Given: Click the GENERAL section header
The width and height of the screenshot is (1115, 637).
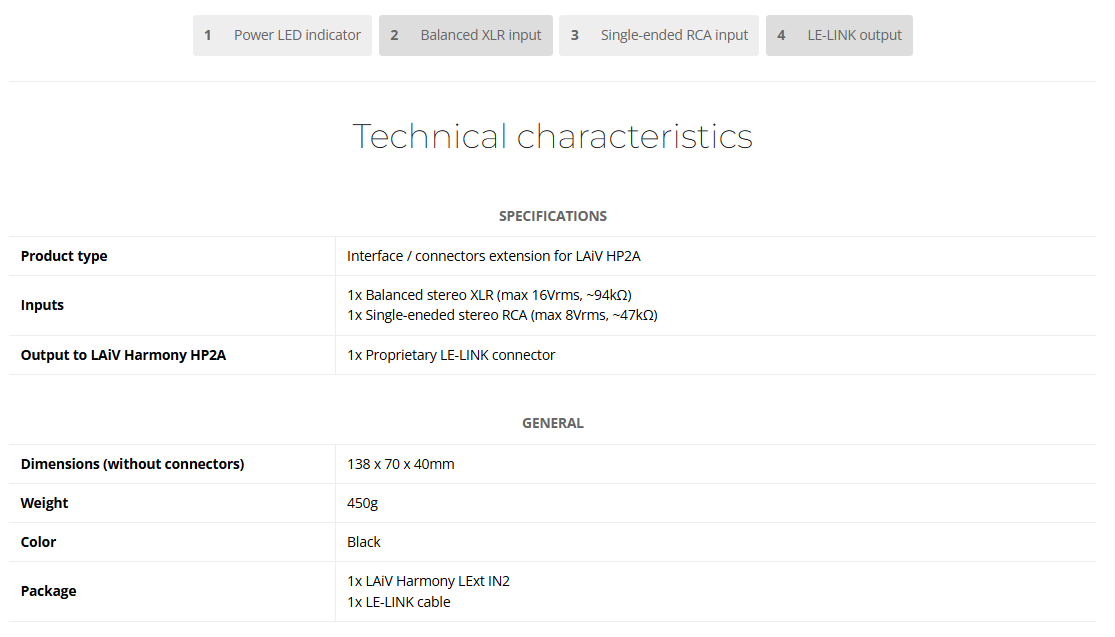Looking at the screenshot, I should pyautogui.click(x=553, y=423).
